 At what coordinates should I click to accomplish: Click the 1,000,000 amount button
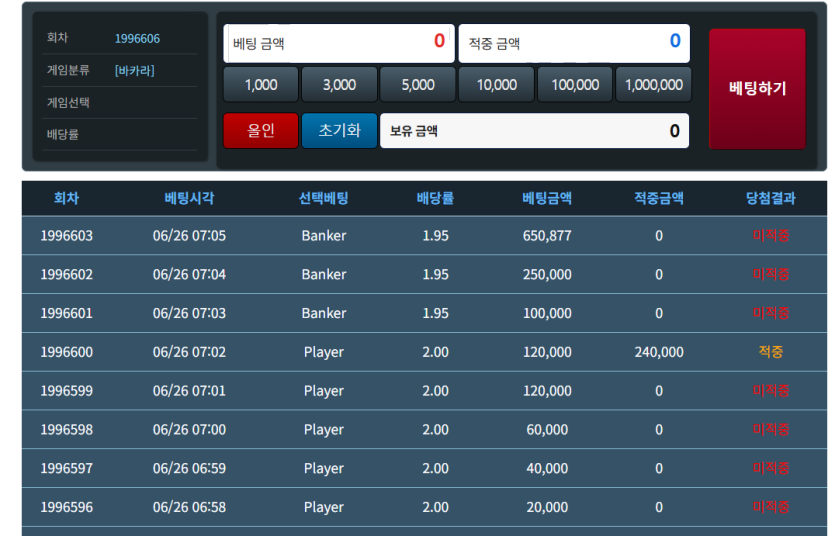[x=653, y=84]
